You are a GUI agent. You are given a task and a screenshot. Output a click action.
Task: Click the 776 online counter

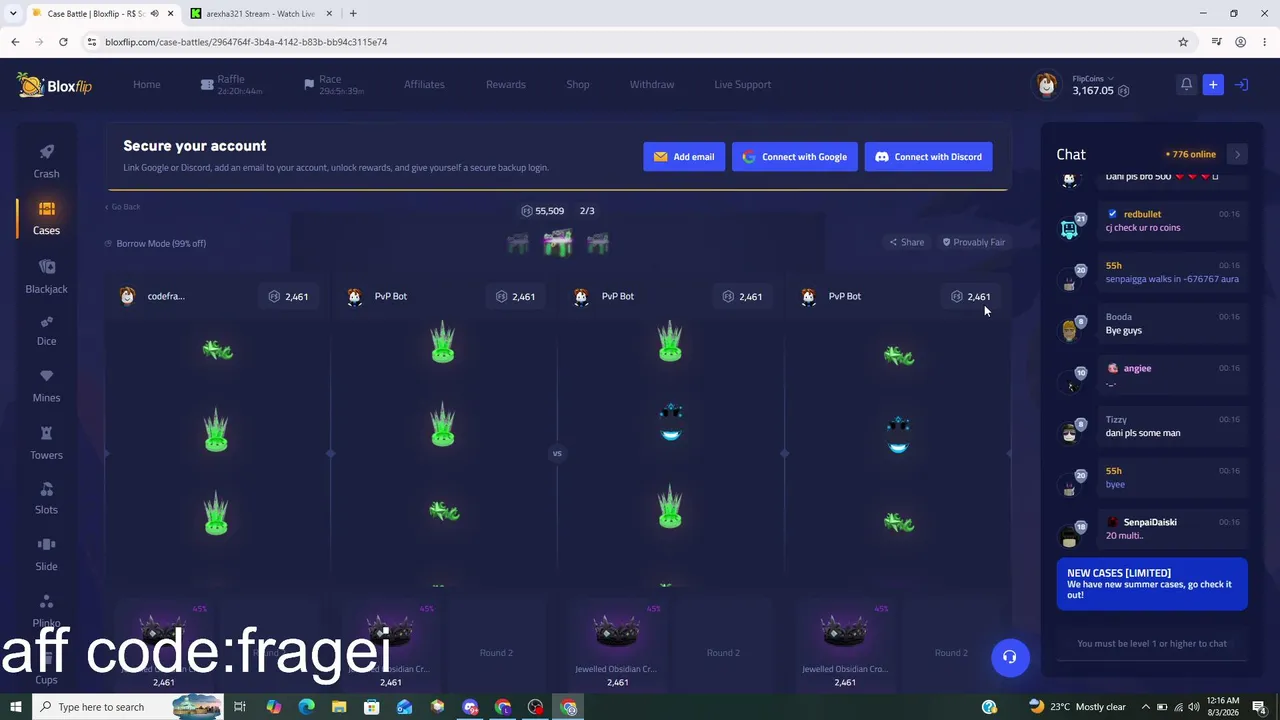tap(1191, 154)
